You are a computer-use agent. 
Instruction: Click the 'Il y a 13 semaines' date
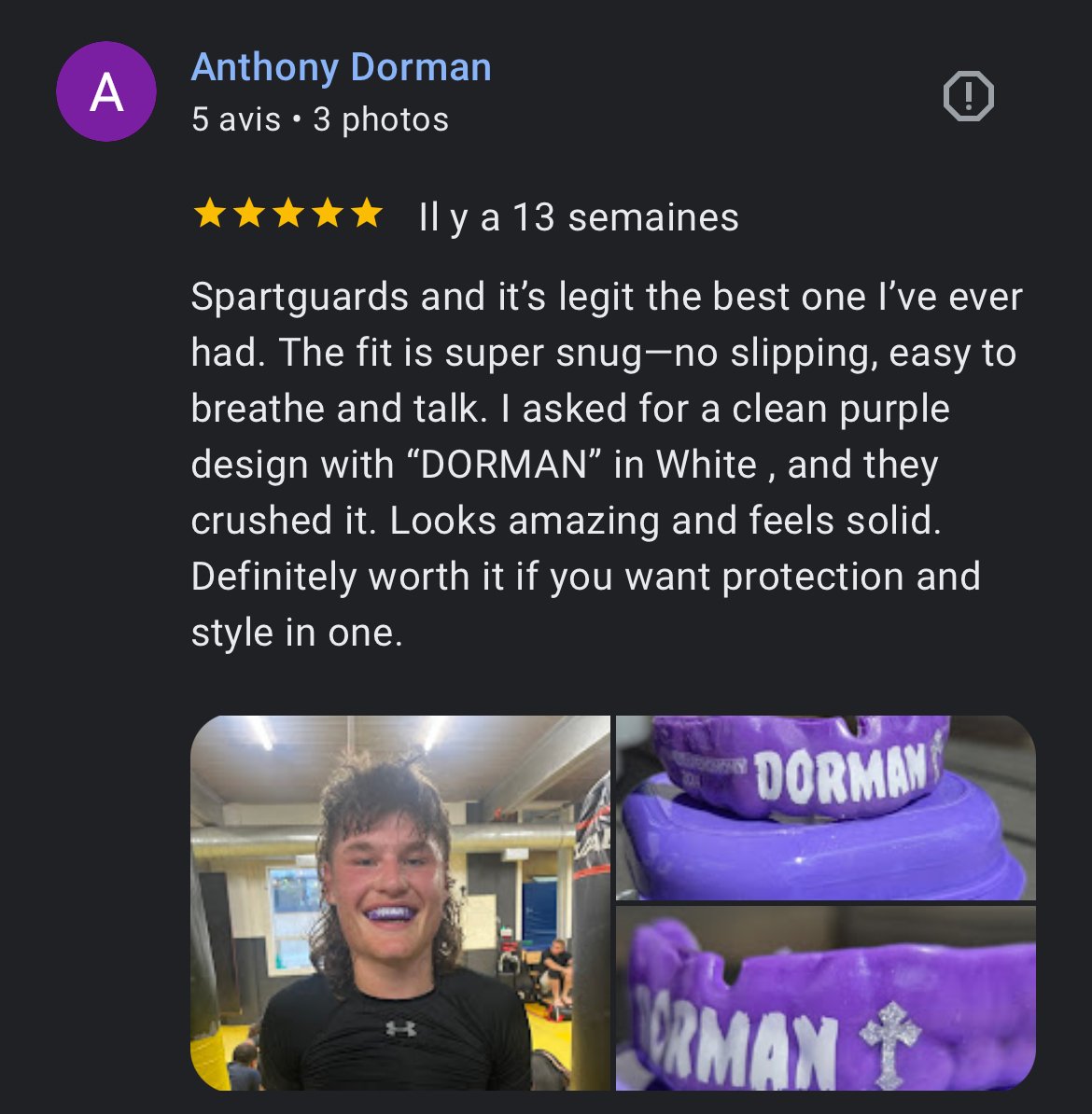tap(579, 217)
